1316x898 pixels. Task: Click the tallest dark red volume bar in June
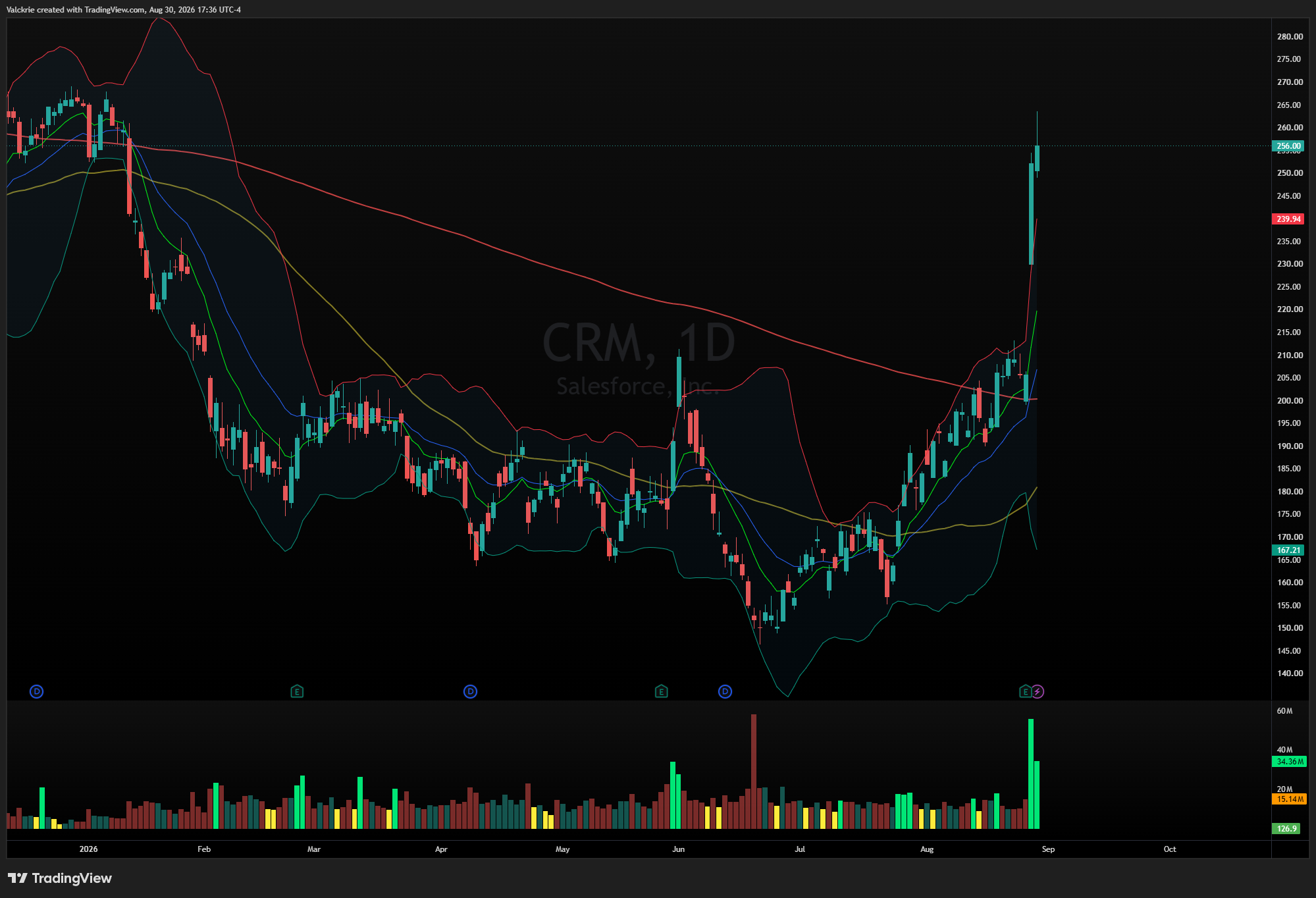754,772
